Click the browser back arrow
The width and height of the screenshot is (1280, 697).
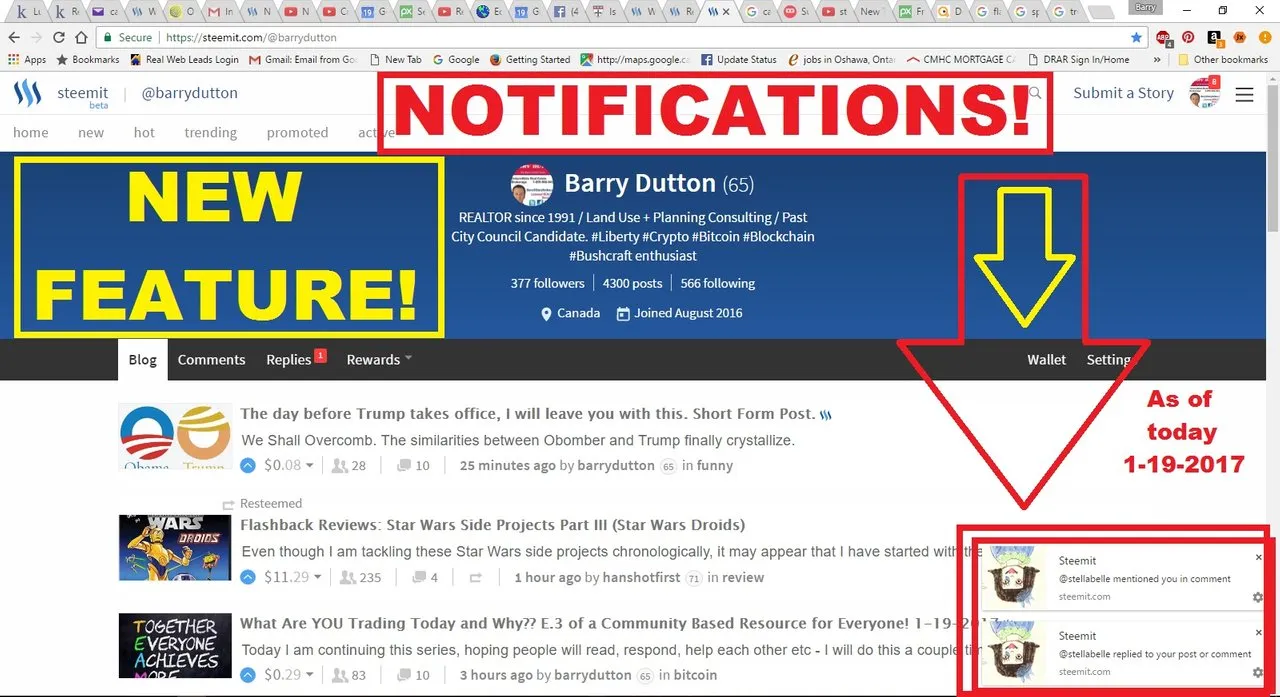[x=14, y=37]
